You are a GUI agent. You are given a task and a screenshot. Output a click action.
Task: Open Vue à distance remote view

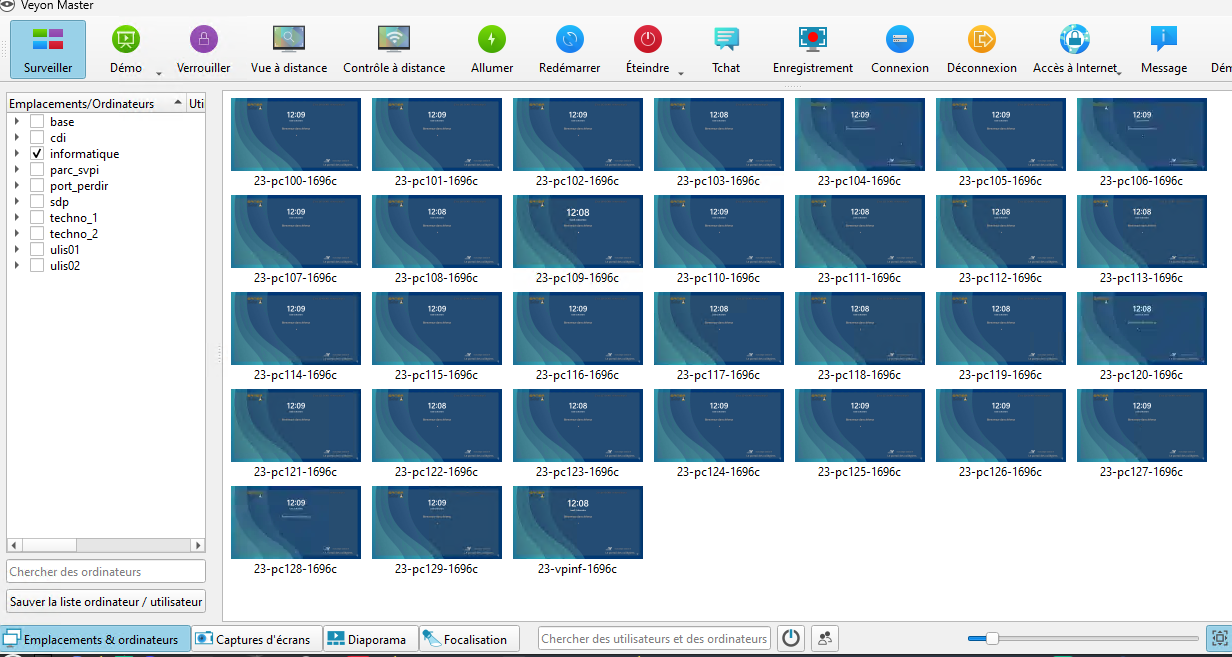289,40
